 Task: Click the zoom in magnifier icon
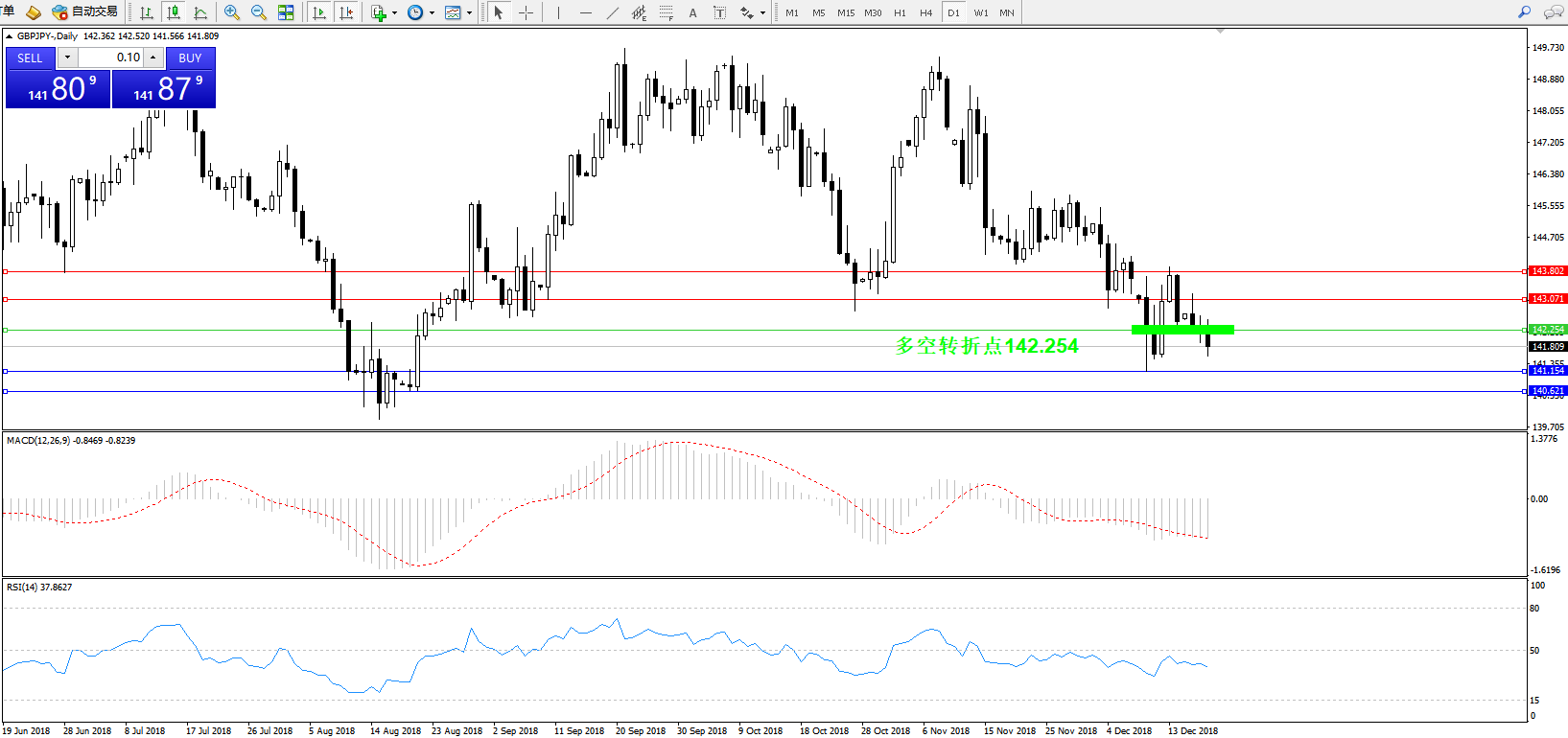click(232, 12)
